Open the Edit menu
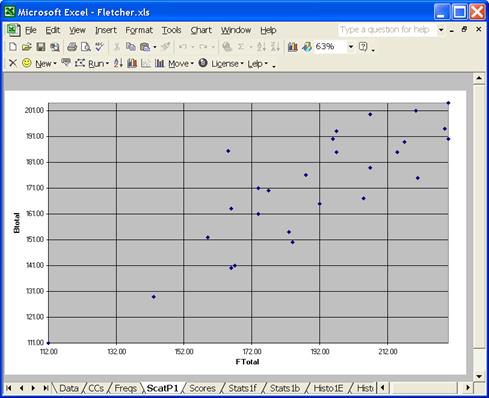489x398 pixels. 53,30
